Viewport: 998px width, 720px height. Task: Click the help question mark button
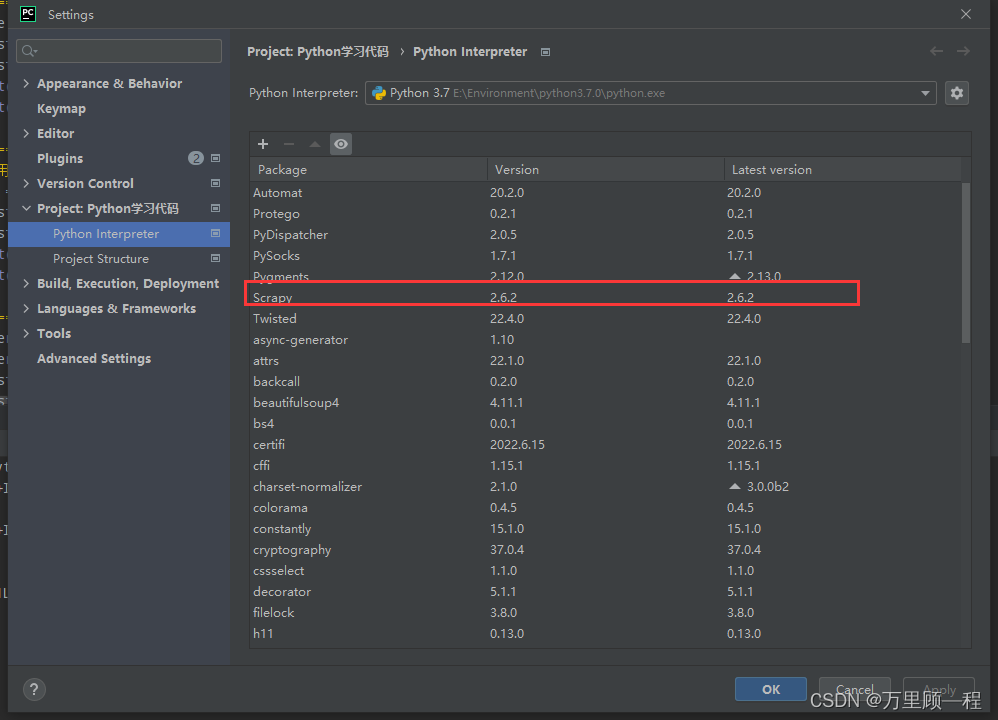34,689
